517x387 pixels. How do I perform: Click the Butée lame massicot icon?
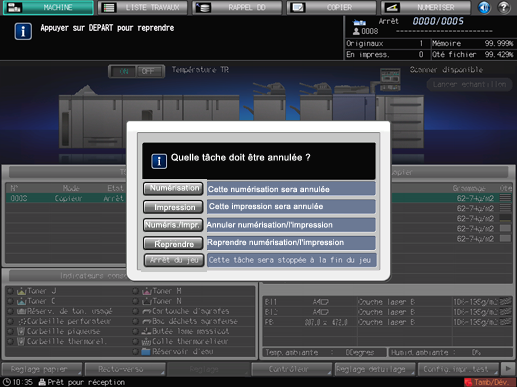pos(147,331)
